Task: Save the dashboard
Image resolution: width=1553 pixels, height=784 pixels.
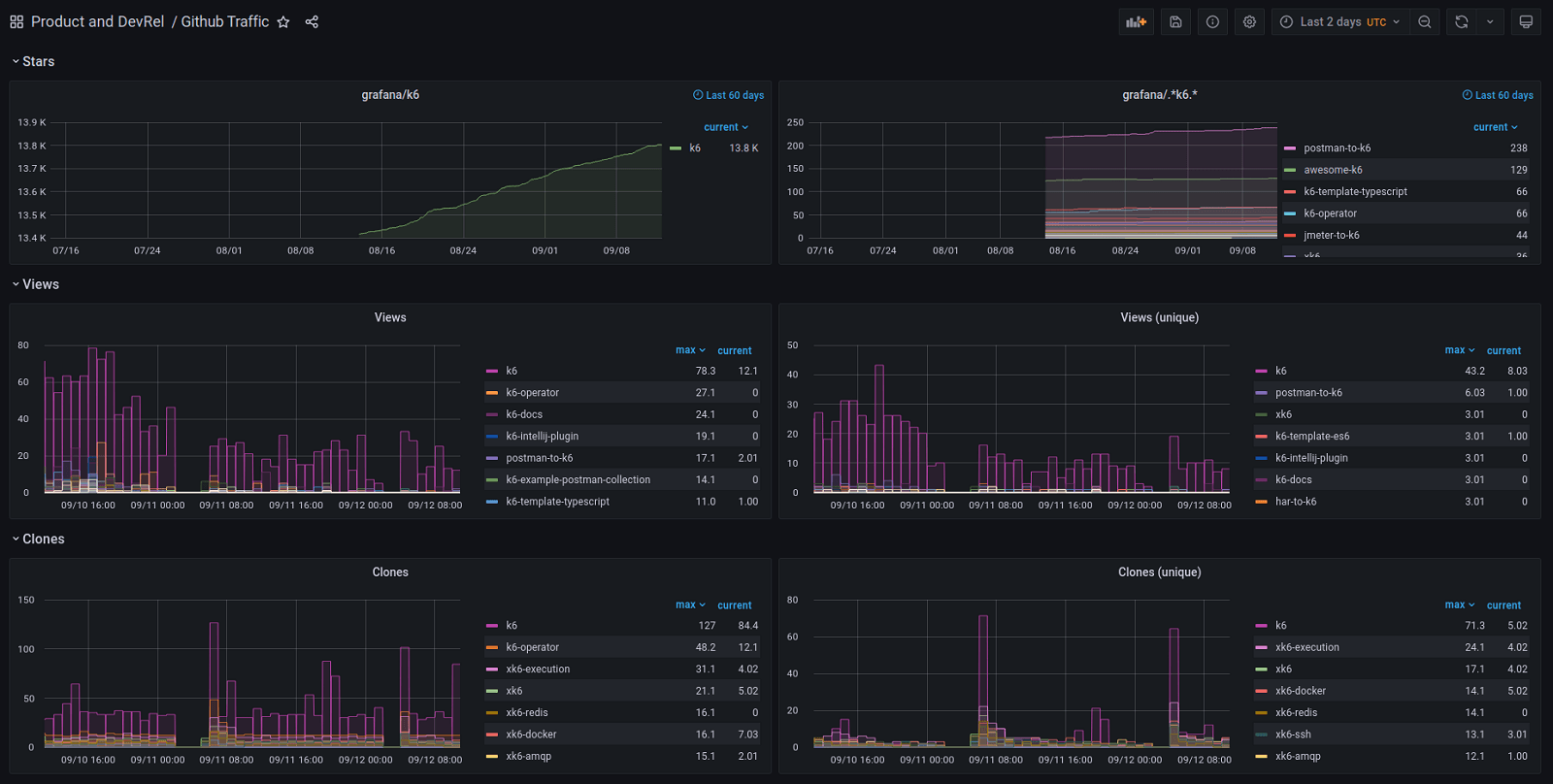Action: (x=1175, y=21)
